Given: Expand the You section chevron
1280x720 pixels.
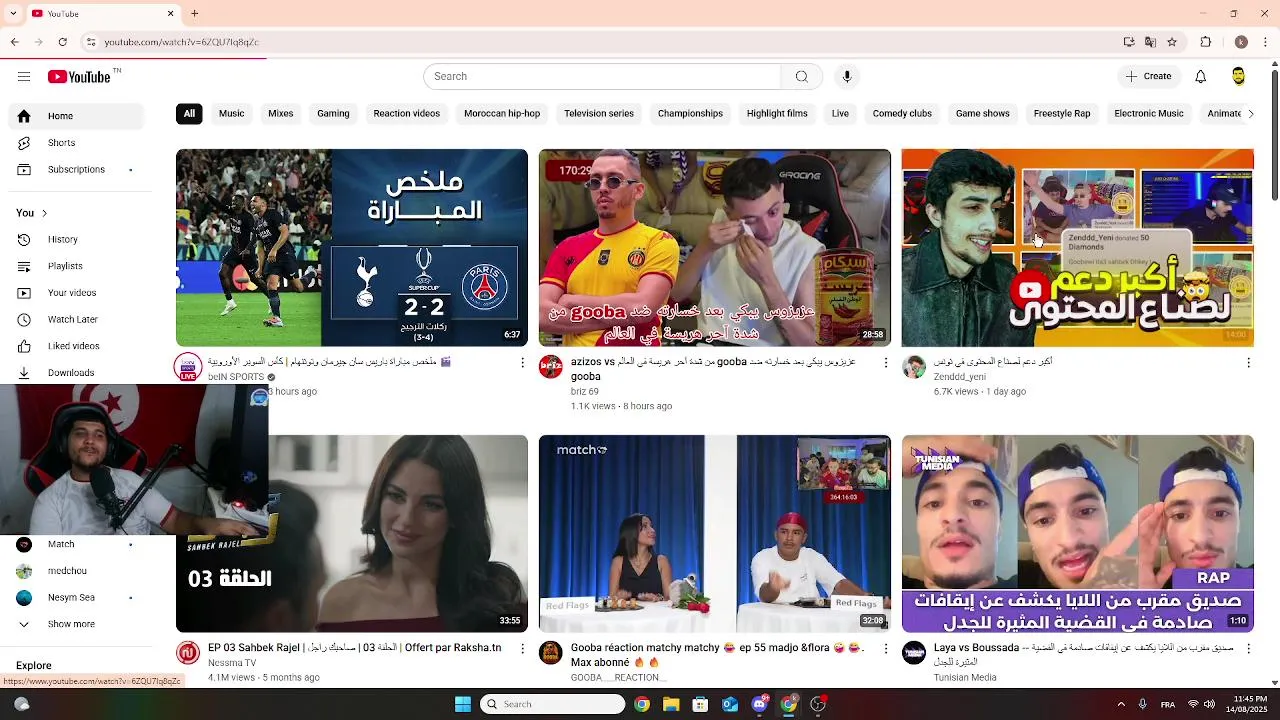Looking at the screenshot, I should pos(44,213).
